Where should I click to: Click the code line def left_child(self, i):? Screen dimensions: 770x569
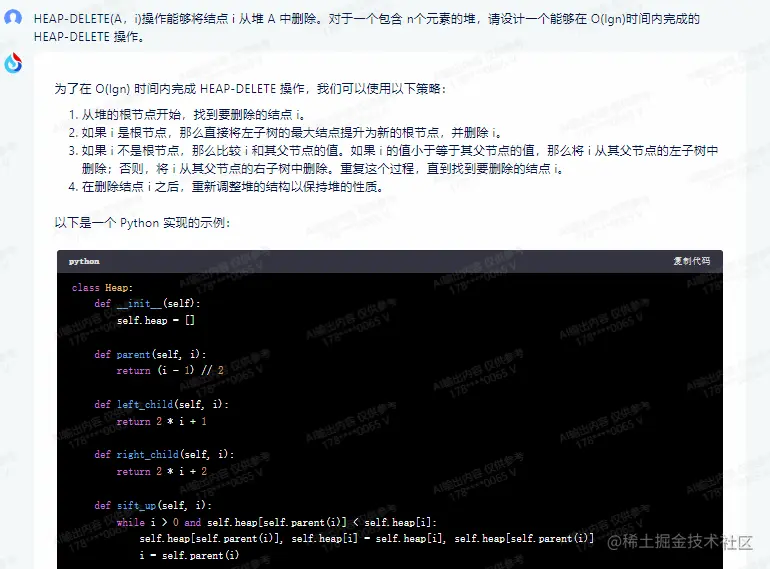click(161, 405)
